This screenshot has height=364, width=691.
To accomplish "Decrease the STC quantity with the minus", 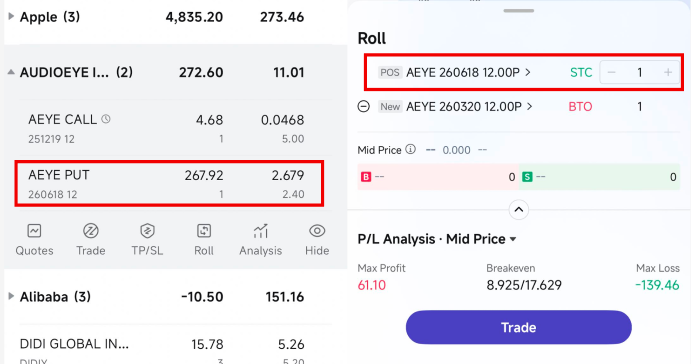I will point(611,72).
